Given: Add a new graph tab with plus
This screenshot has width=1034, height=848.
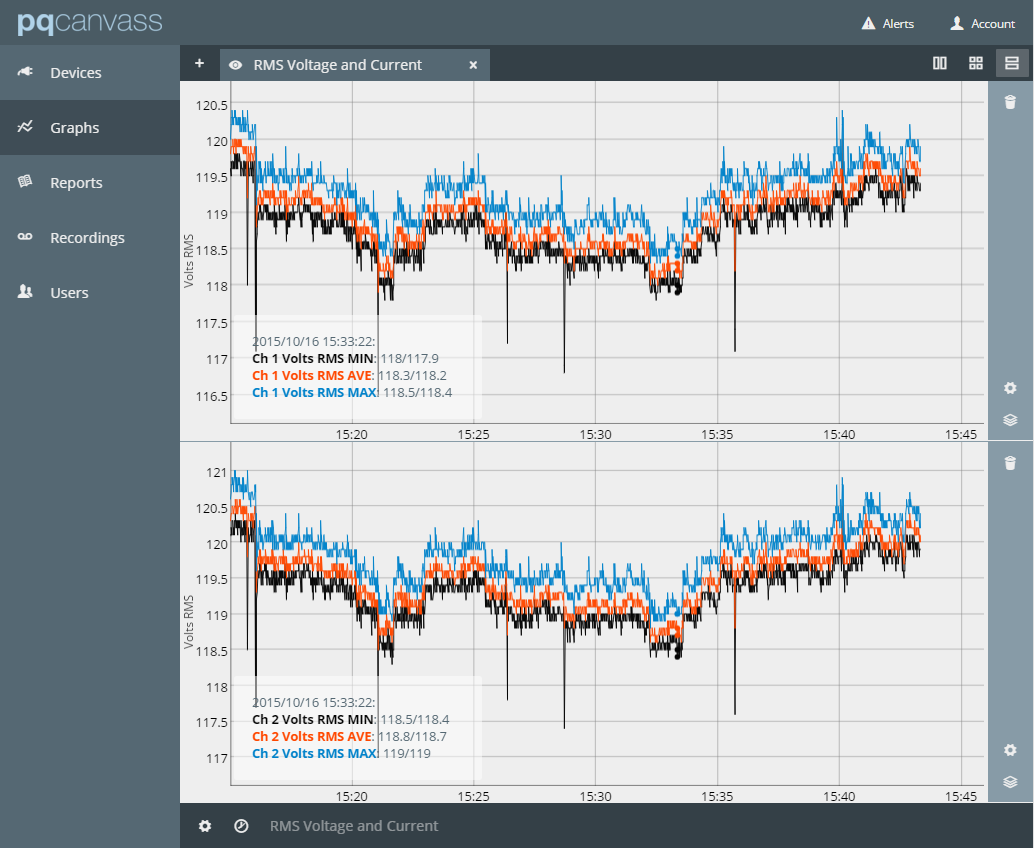Looking at the screenshot, I should coord(199,64).
